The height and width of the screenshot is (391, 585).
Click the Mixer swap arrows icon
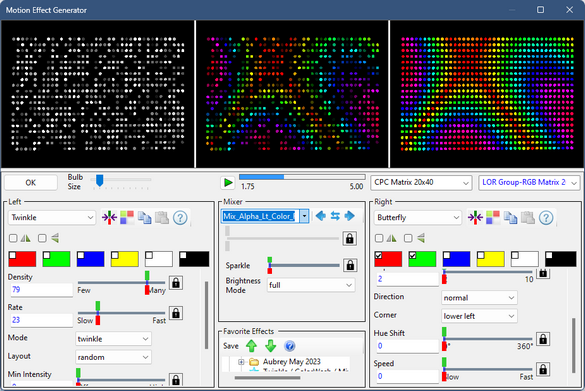tap(335, 216)
